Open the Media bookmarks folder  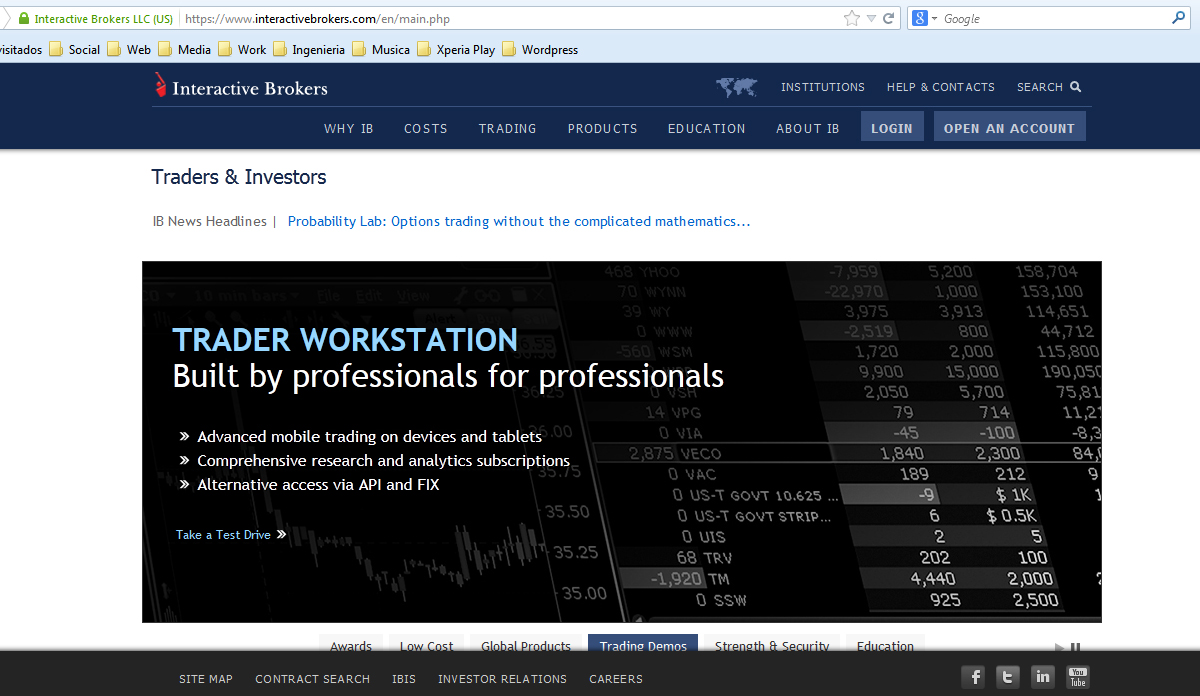[x=184, y=49]
